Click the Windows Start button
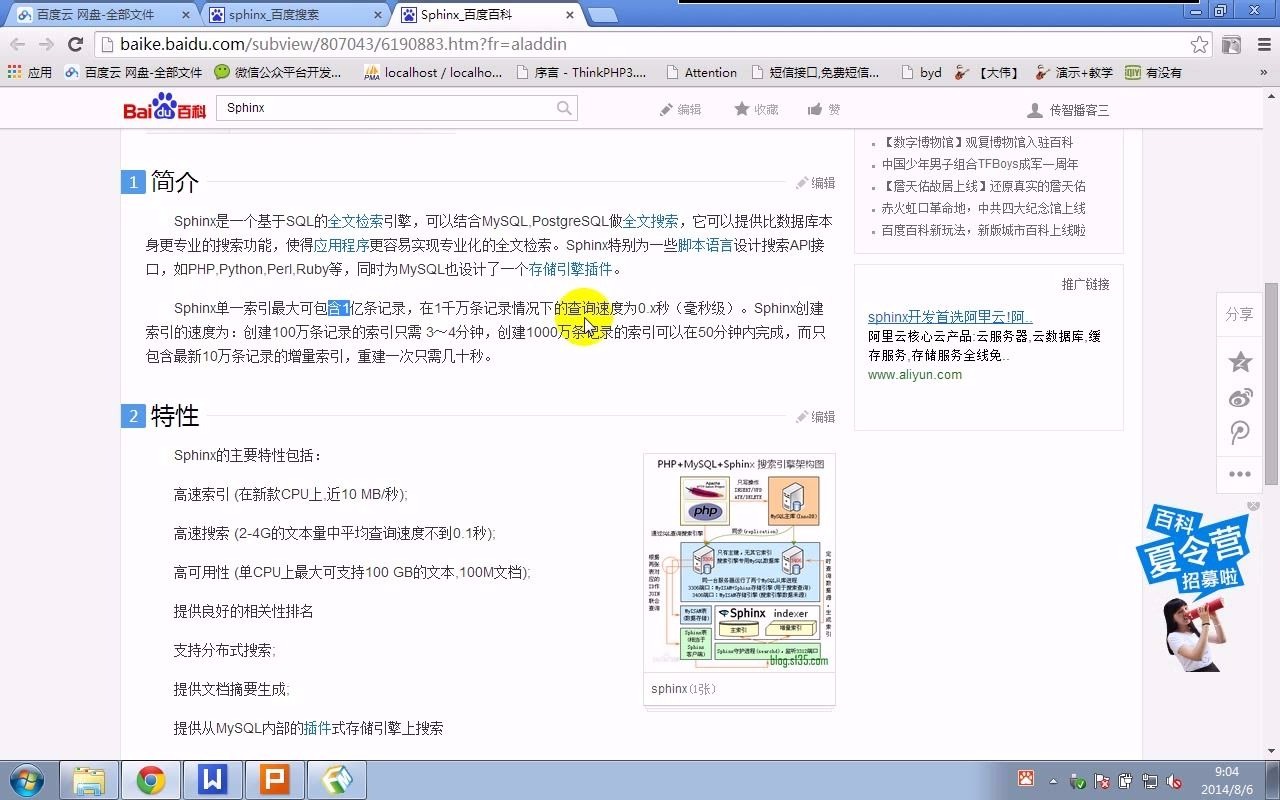The width and height of the screenshot is (1280, 800). click(27, 779)
